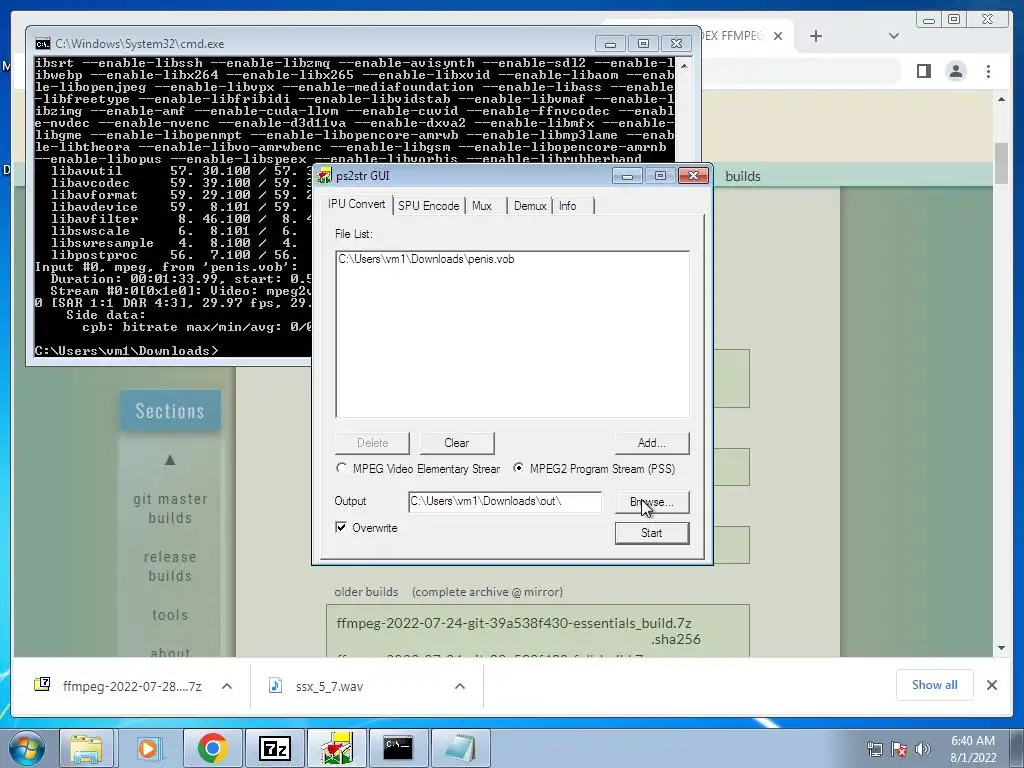Open 7-Zip from taskbar
Viewport: 1024px width, 768px height.
click(274, 748)
